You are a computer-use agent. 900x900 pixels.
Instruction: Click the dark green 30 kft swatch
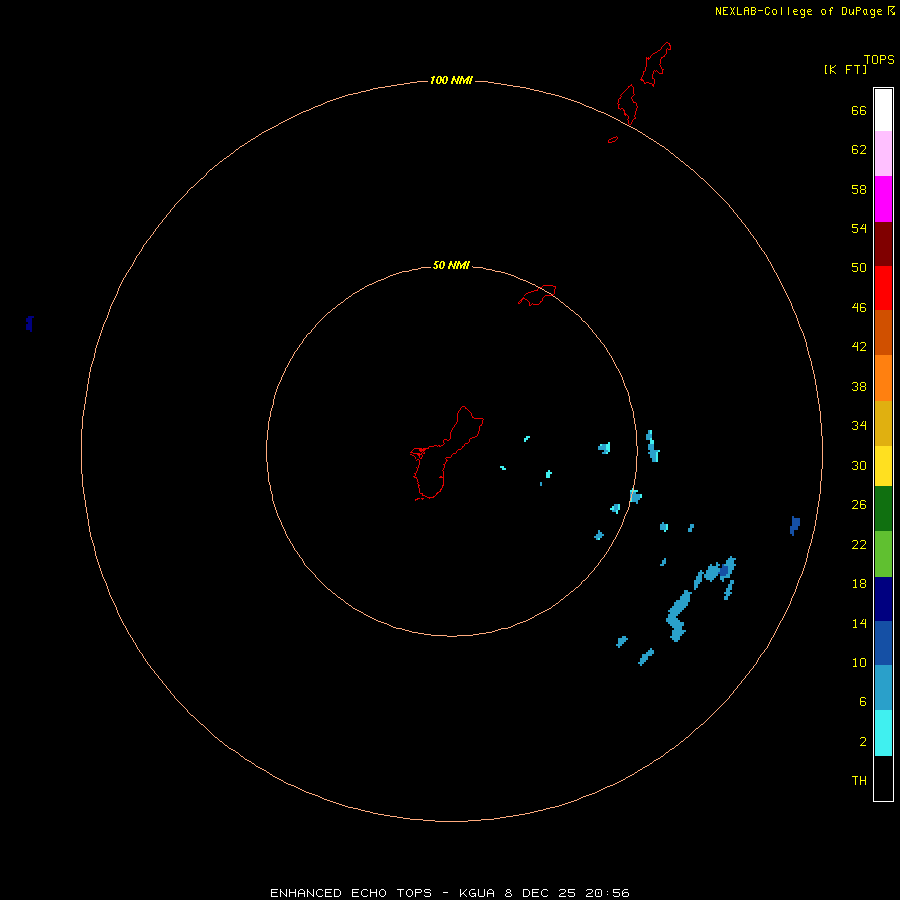883,509
